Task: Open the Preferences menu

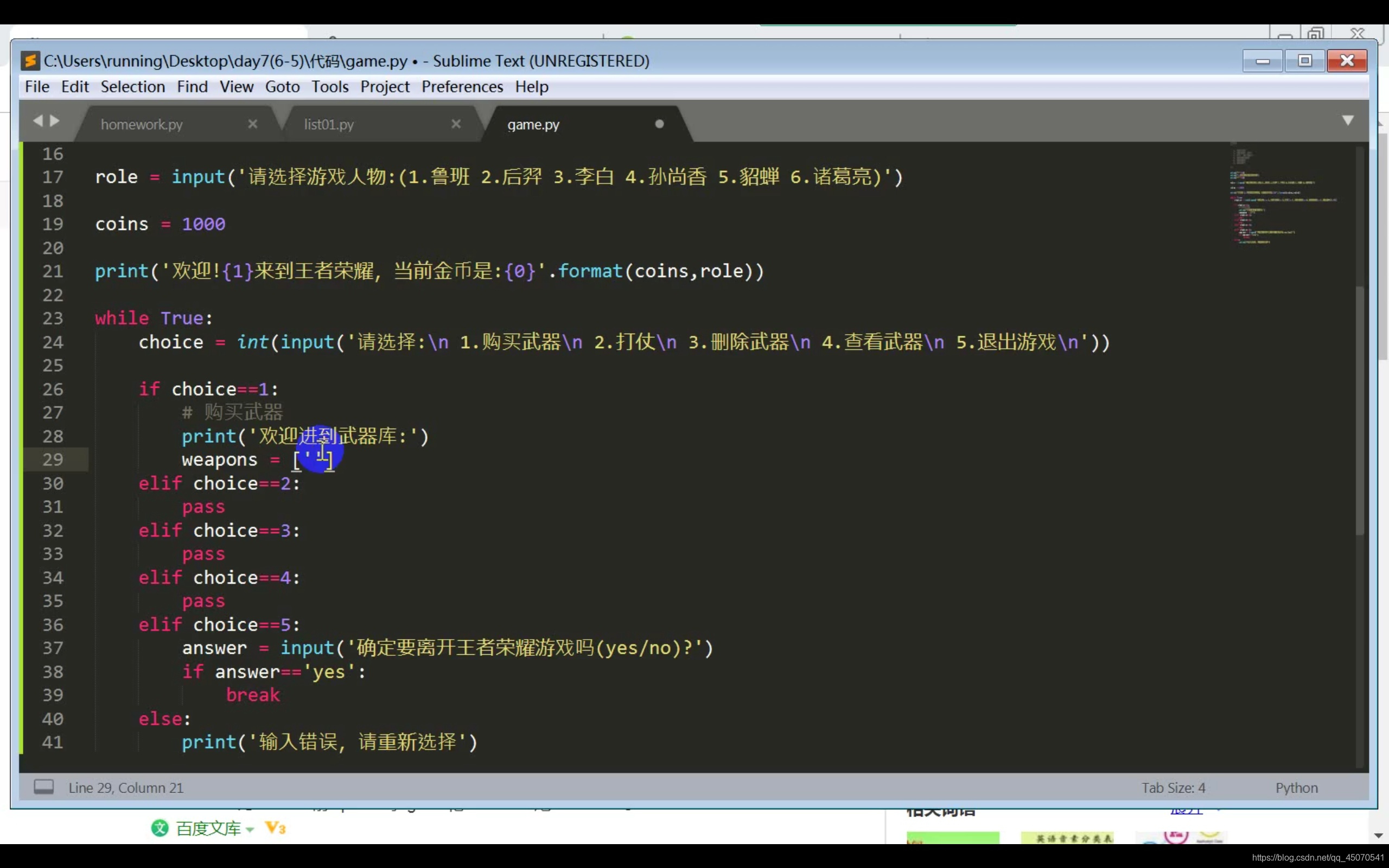Action: tap(462, 87)
